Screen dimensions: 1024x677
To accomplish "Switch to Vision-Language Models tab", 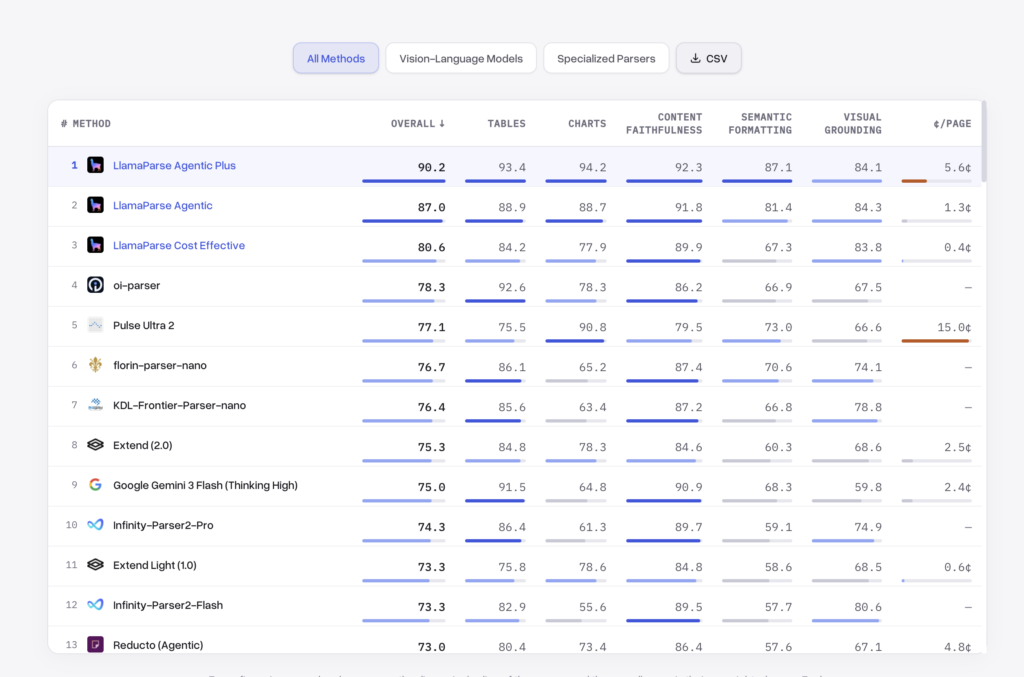I will click(x=461, y=58).
